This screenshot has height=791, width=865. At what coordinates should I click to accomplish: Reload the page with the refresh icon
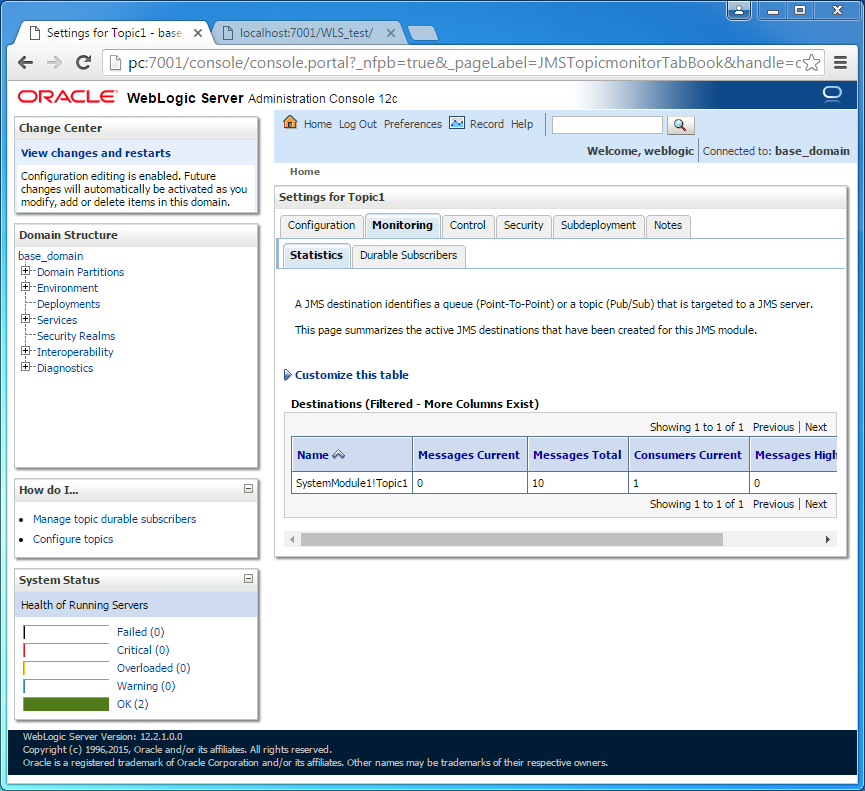click(83, 63)
